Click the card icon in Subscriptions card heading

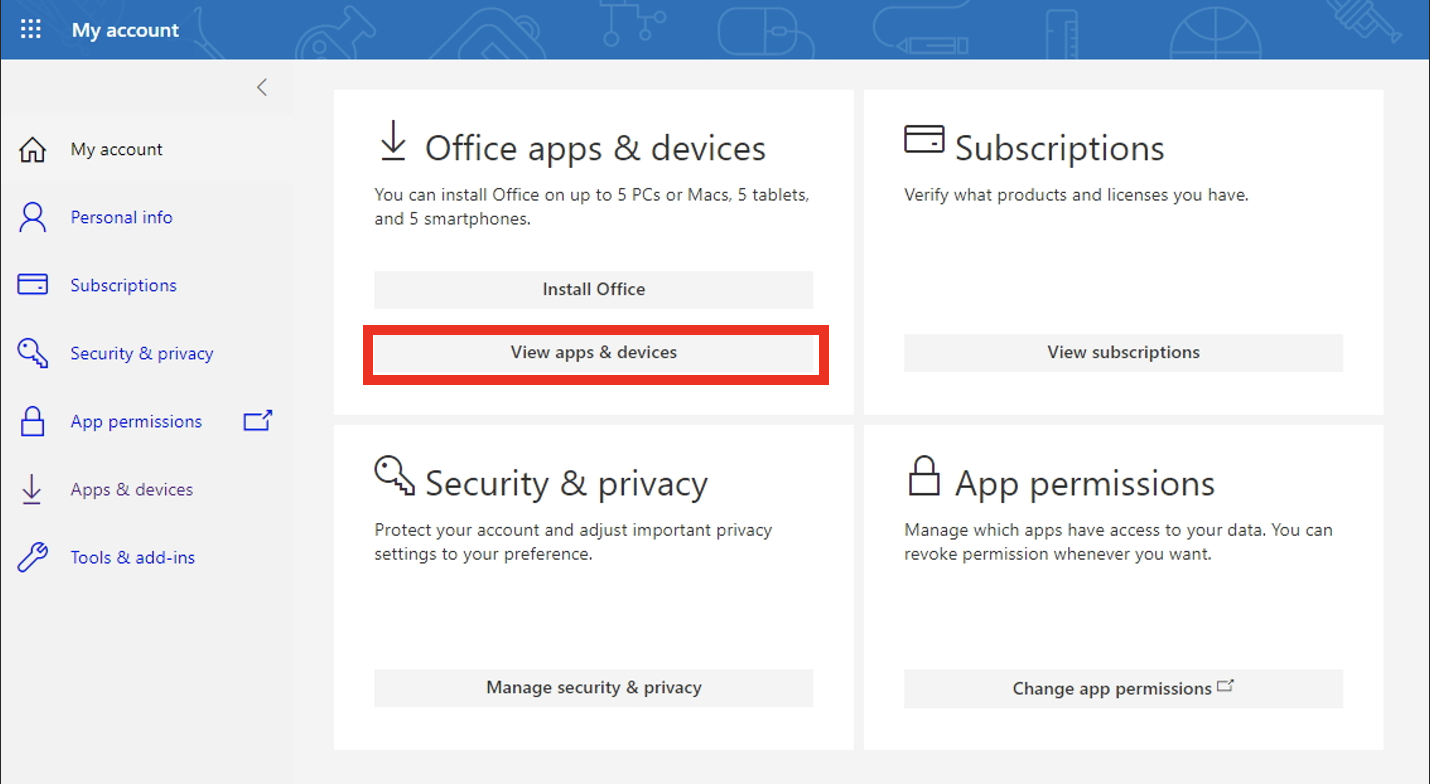coord(924,139)
